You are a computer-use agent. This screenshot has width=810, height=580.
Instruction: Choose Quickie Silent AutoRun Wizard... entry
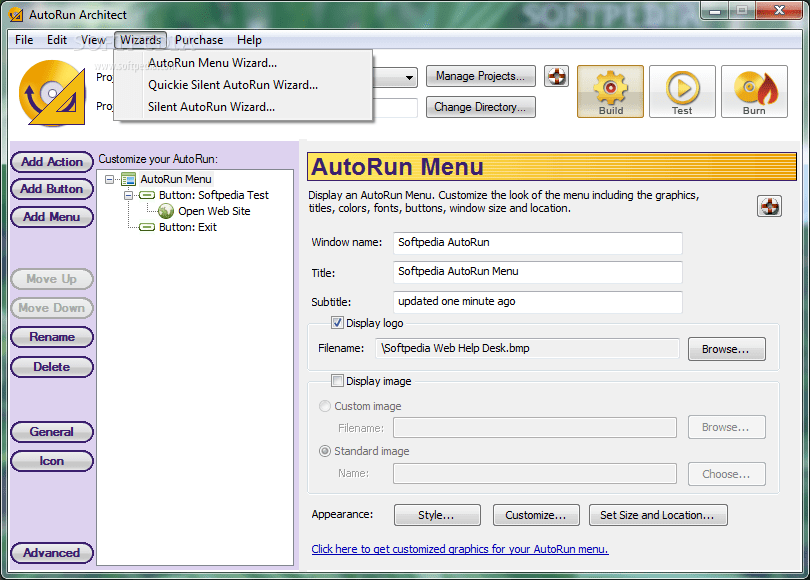pyautogui.click(x=243, y=85)
